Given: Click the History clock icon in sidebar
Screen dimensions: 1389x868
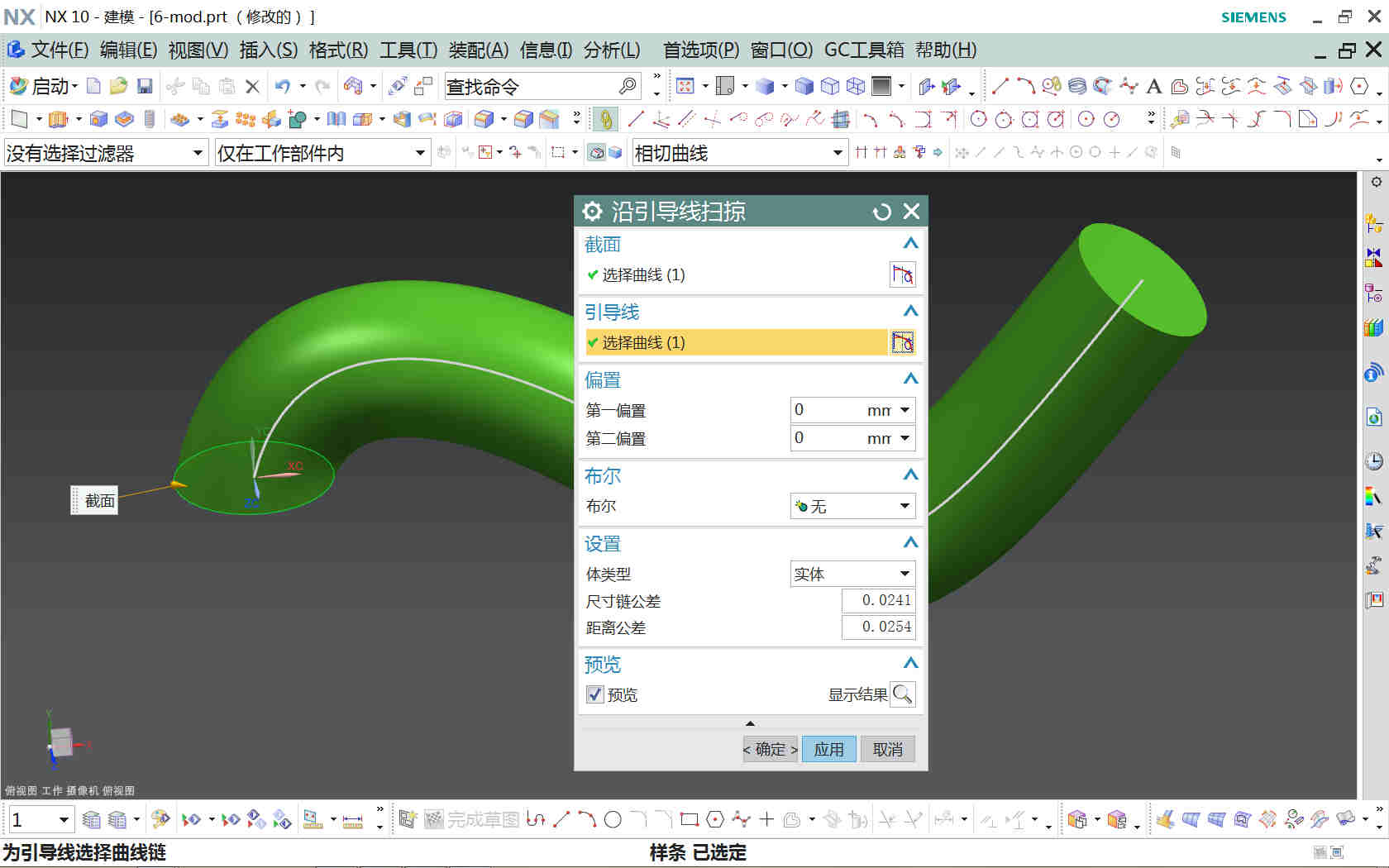Looking at the screenshot, I should 1373,461.
